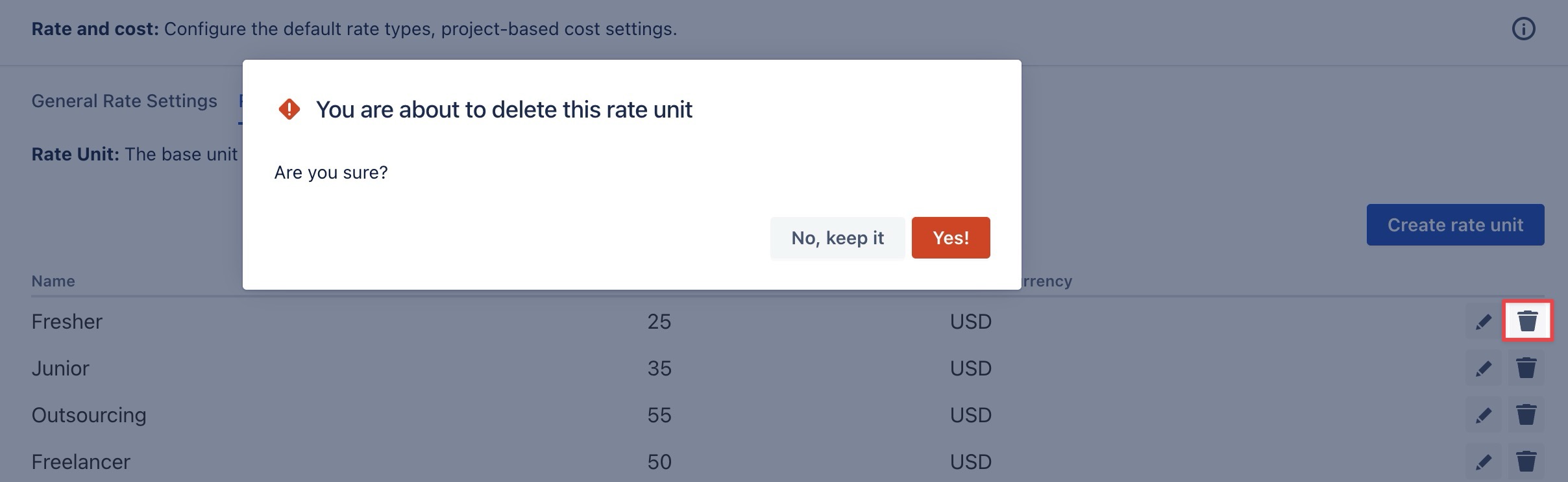Delete the Junior rate unit

pos(1526,368)
